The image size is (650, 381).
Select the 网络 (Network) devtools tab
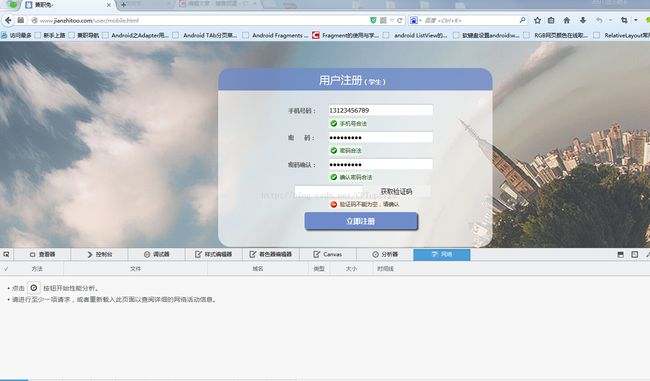tap(442, 254)
